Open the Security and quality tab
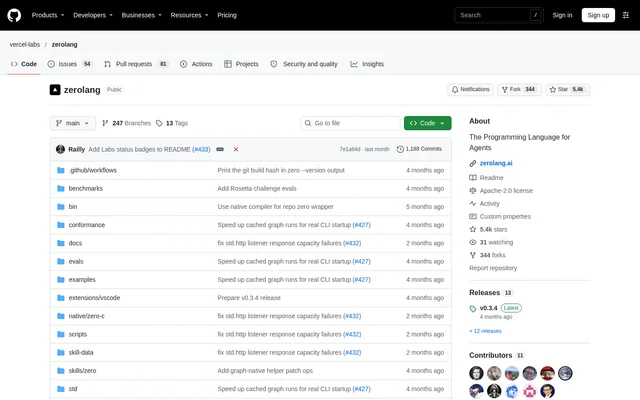Viewport: 640px width, 400px height. 304,64
